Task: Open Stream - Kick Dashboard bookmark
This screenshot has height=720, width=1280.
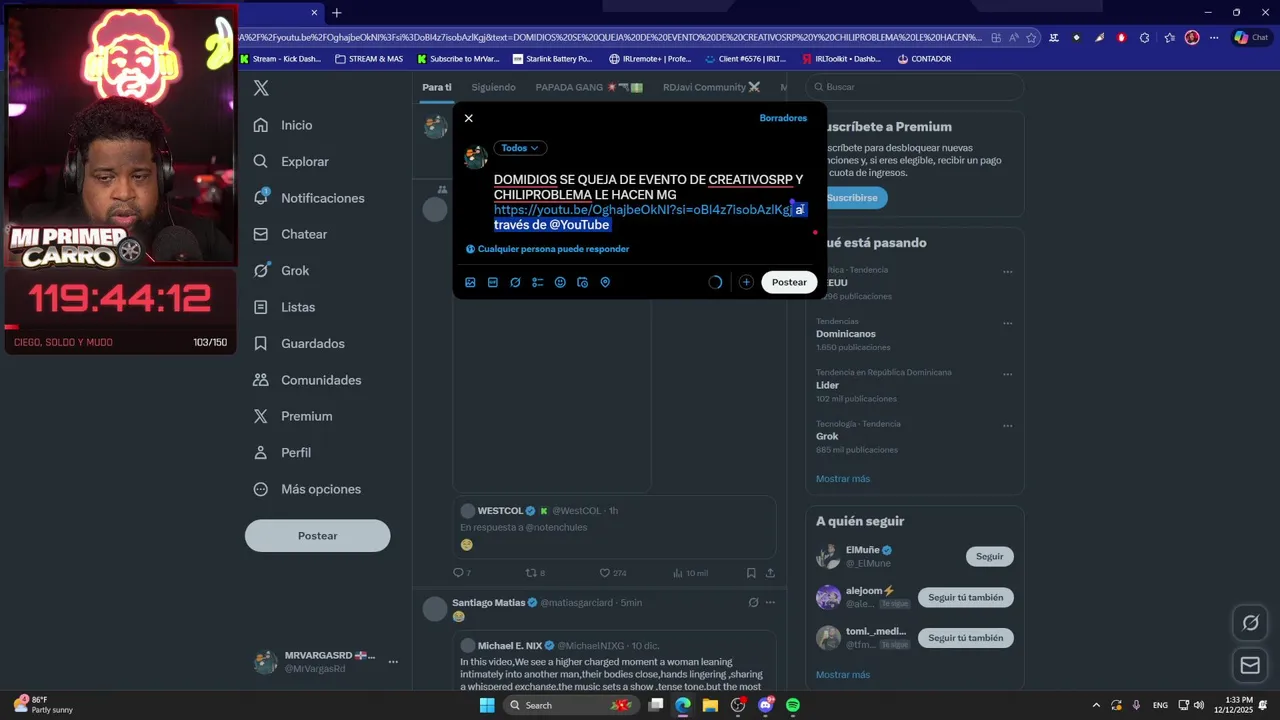Action: [x=281, y=59]
